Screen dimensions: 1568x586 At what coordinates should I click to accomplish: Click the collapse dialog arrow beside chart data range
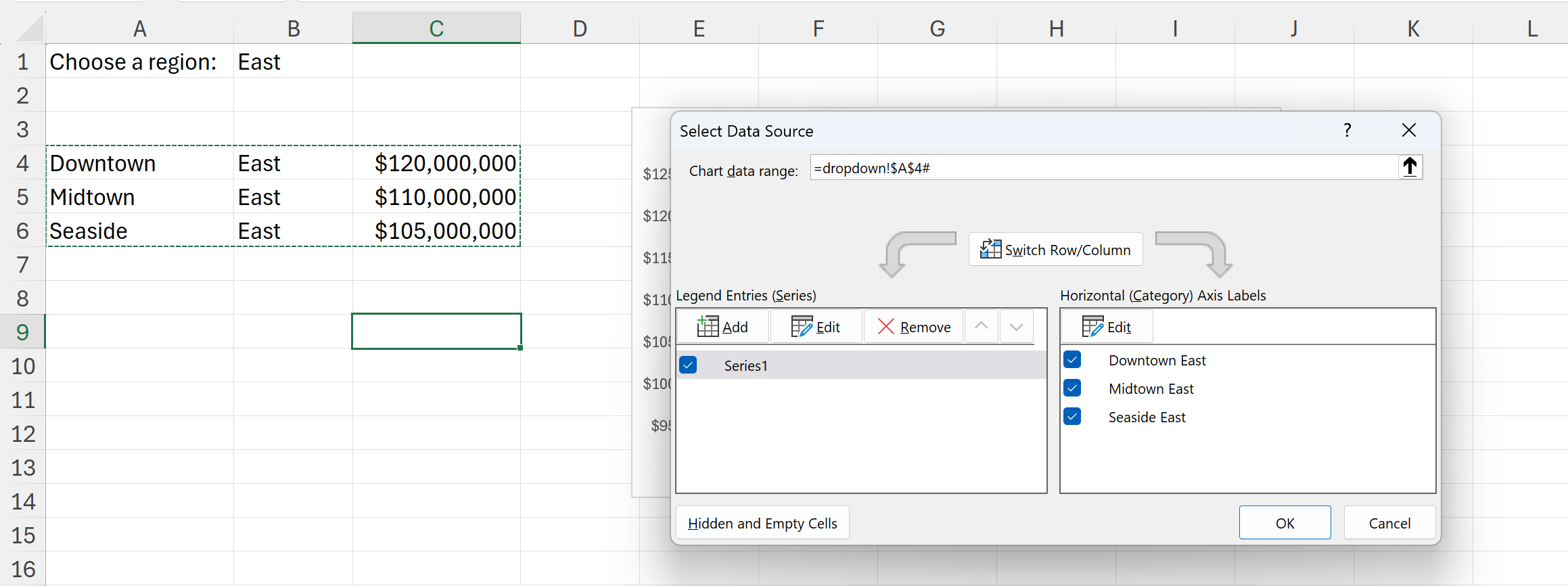coord(1410,167)
